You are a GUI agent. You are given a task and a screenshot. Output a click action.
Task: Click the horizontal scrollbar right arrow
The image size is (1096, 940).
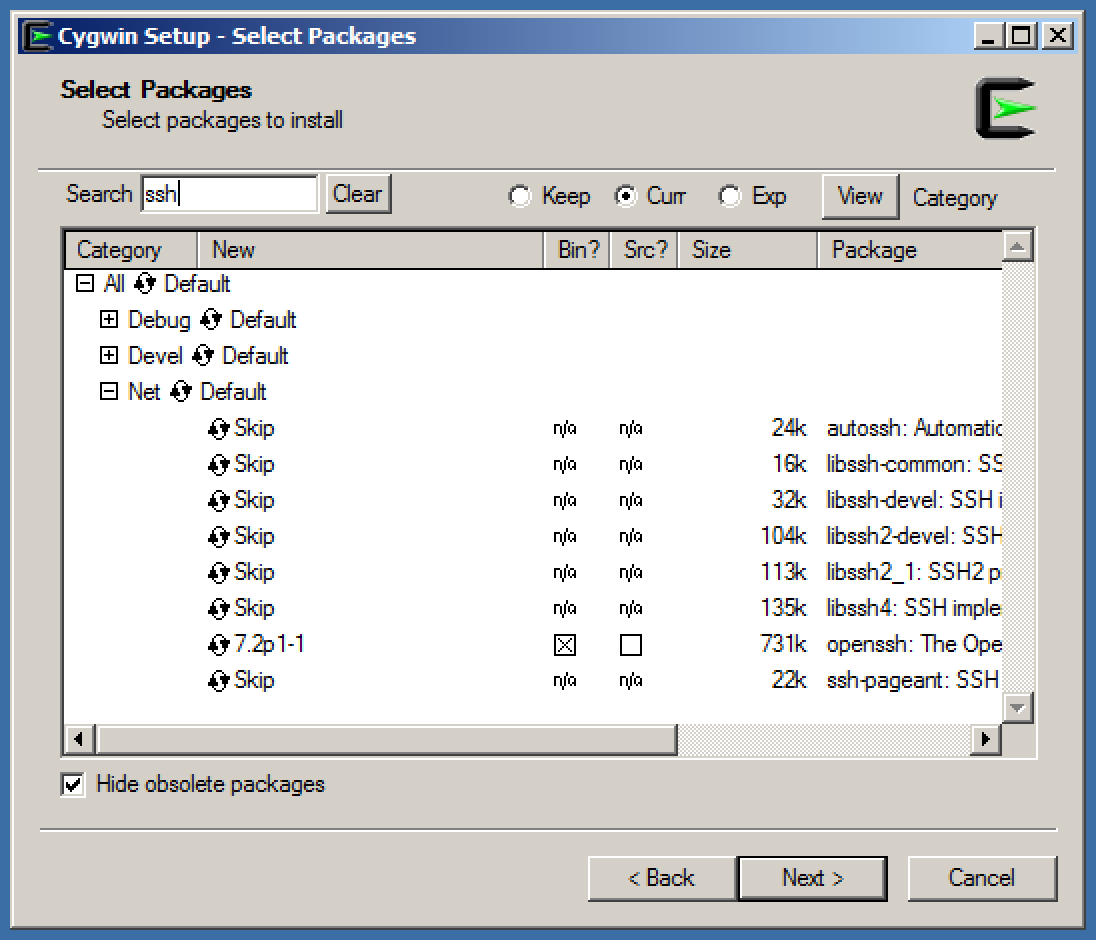[986, 739]
